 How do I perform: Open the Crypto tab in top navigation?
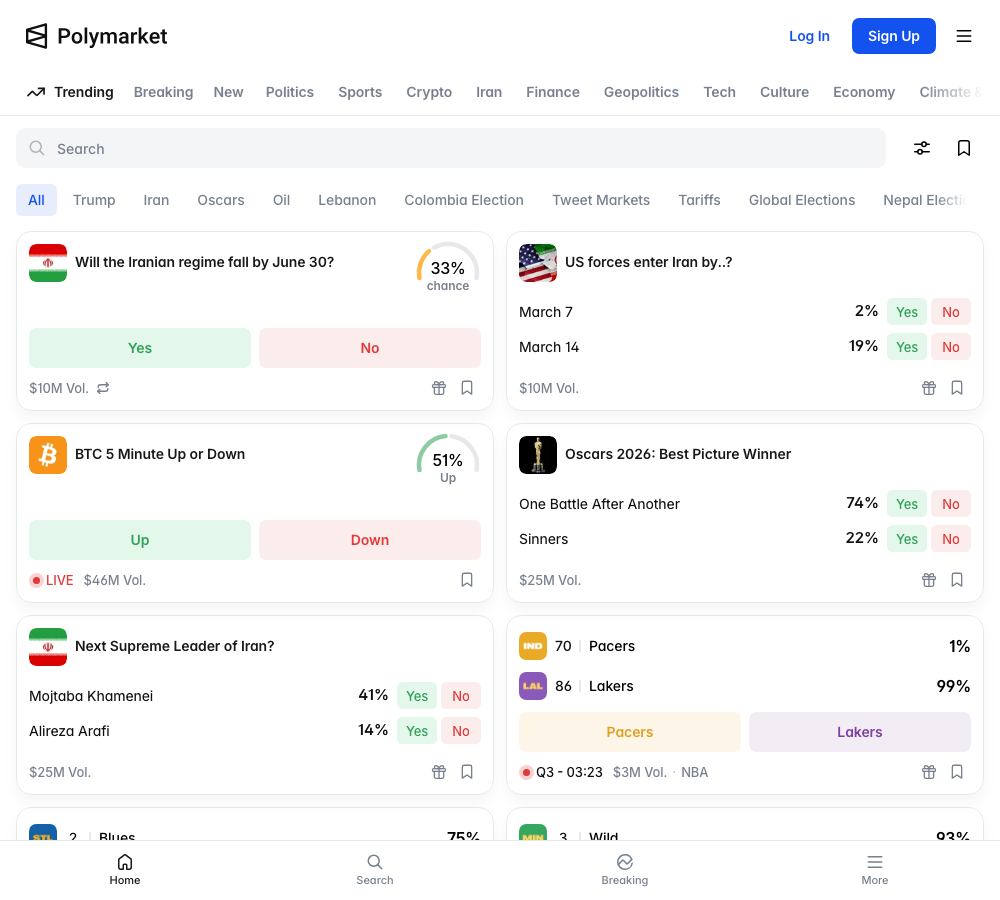pos(429,92)
